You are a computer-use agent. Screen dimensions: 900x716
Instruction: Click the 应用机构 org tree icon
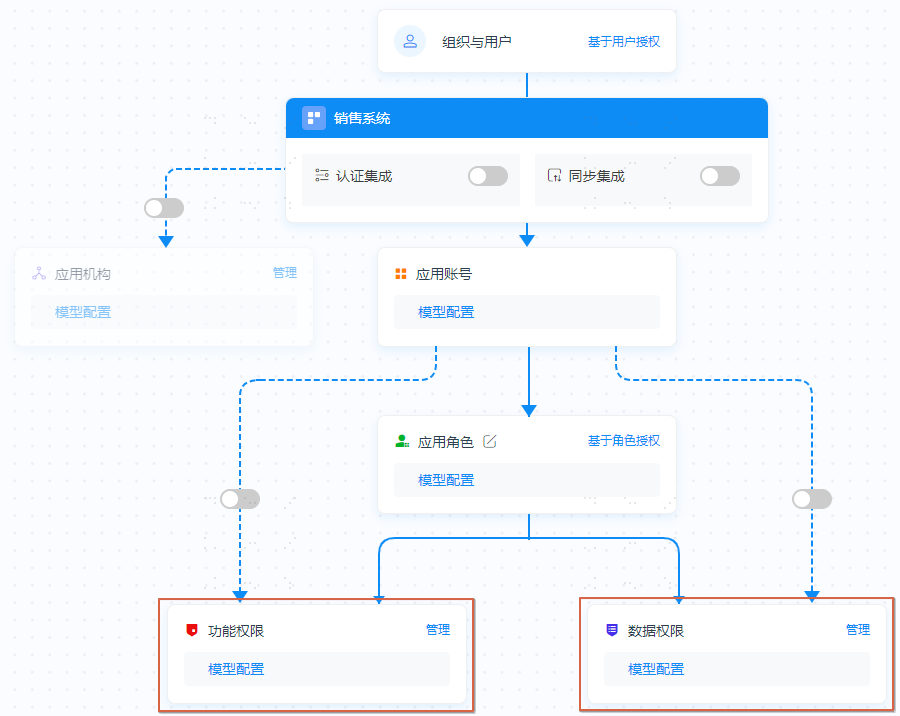coord(39,274)
